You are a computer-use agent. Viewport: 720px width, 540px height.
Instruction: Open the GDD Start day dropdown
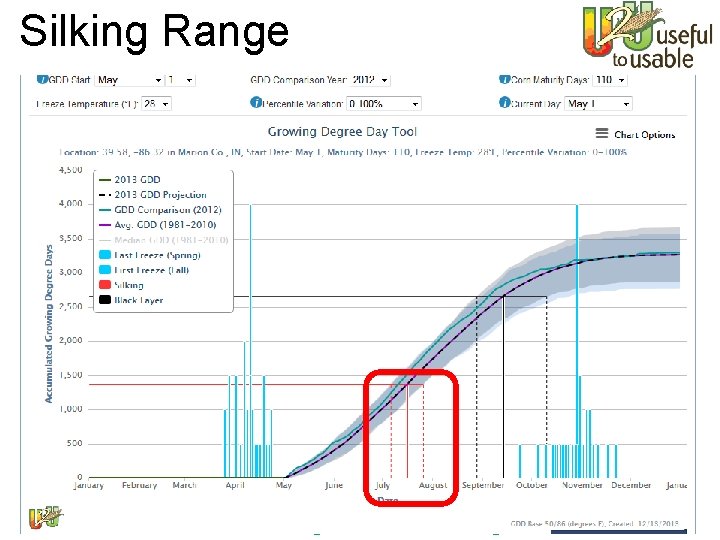180,80
